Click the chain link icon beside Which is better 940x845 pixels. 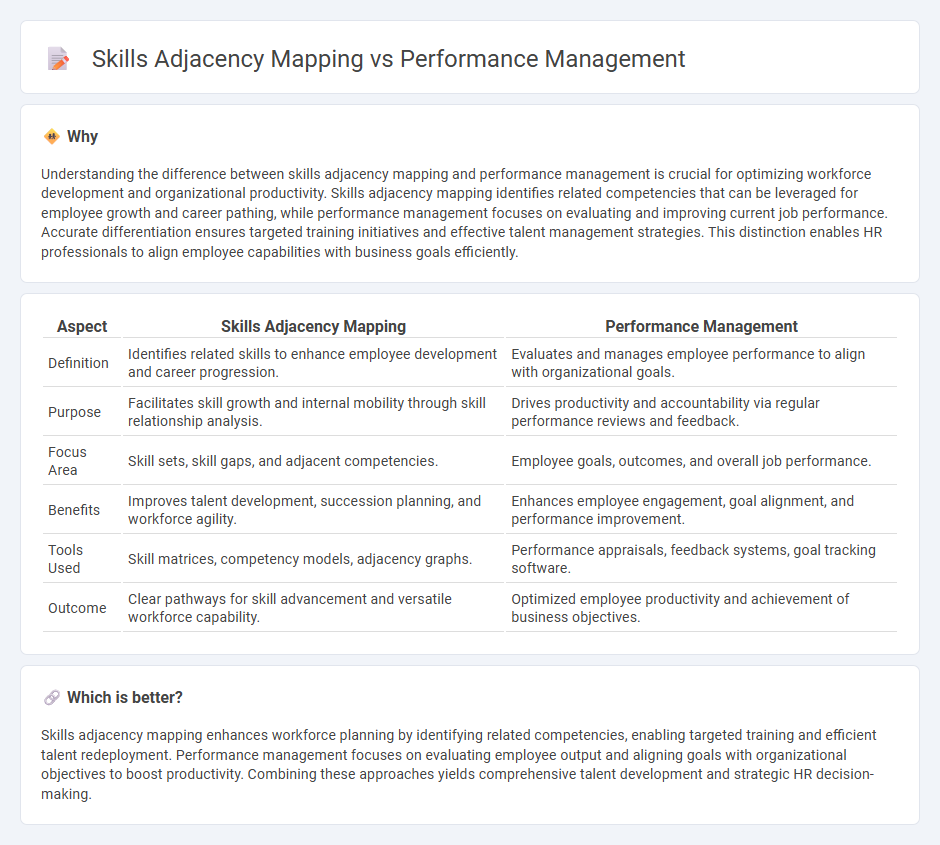point(52,698)
